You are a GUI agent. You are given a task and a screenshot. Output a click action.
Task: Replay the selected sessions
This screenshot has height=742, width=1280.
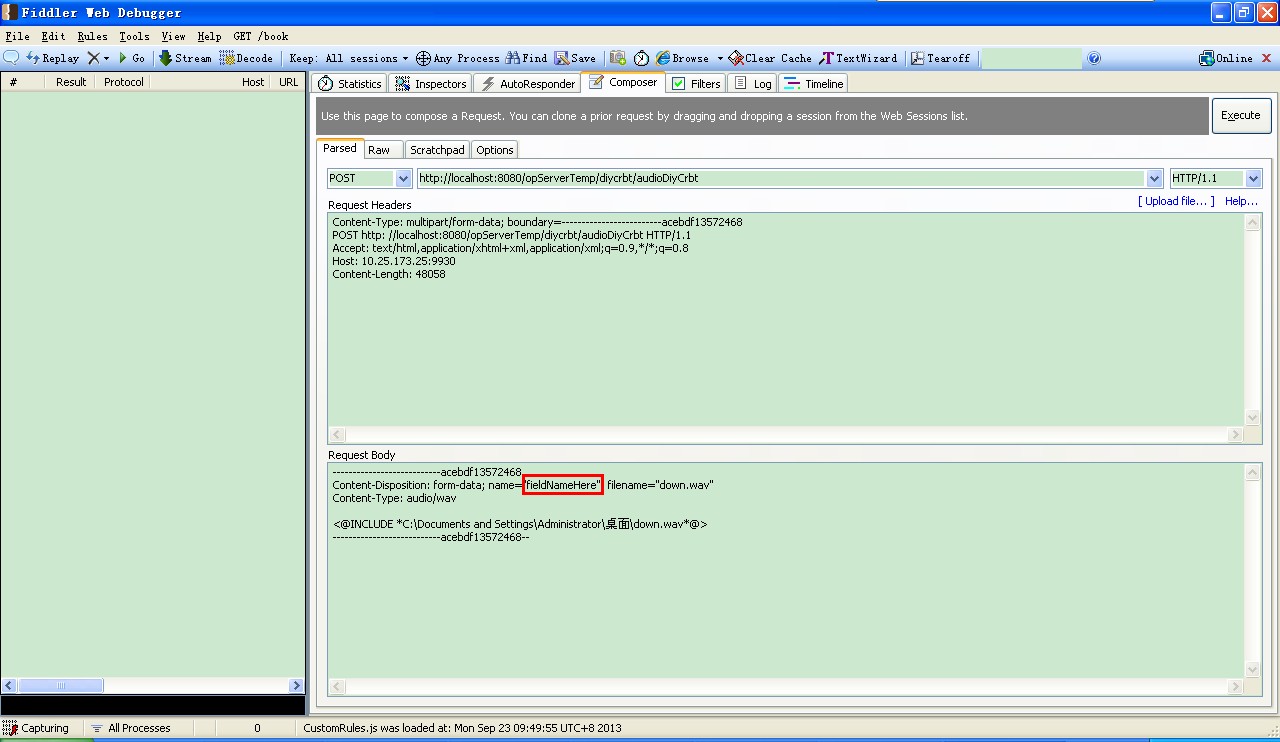point(53,58)
